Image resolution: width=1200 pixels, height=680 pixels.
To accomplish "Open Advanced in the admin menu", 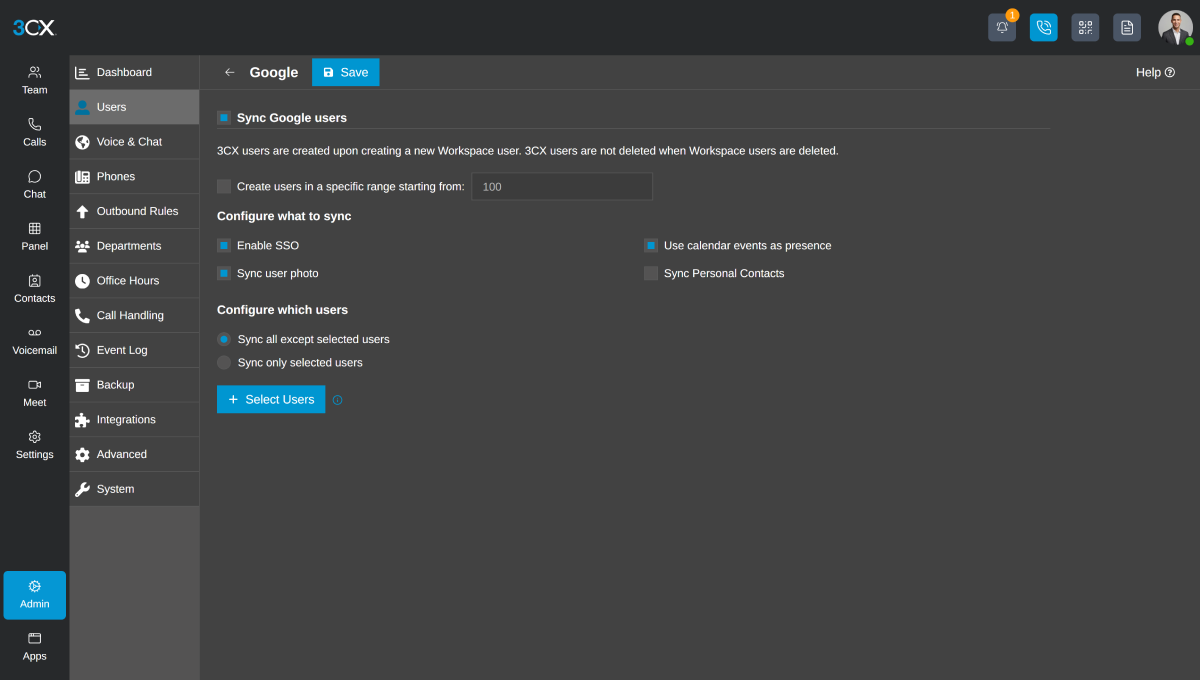I will coord(135,454).
